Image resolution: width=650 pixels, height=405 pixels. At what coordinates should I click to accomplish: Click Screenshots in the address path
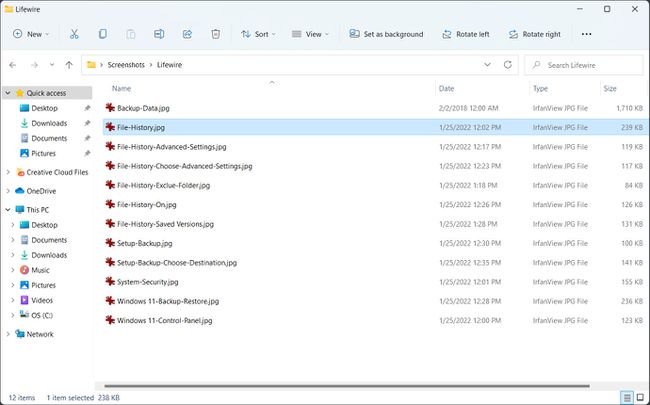(x=126, y=65)
